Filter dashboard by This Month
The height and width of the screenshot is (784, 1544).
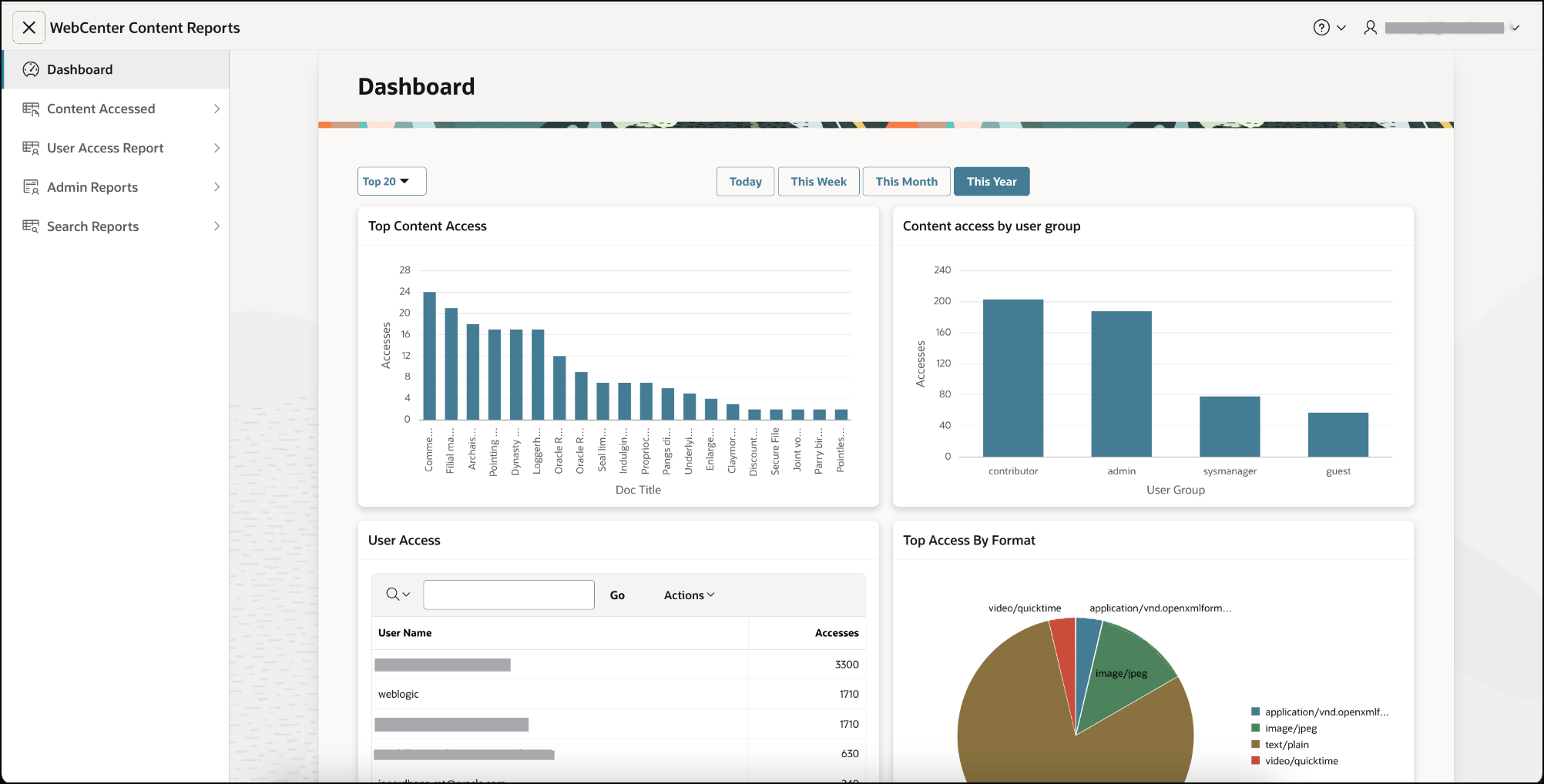906,182
